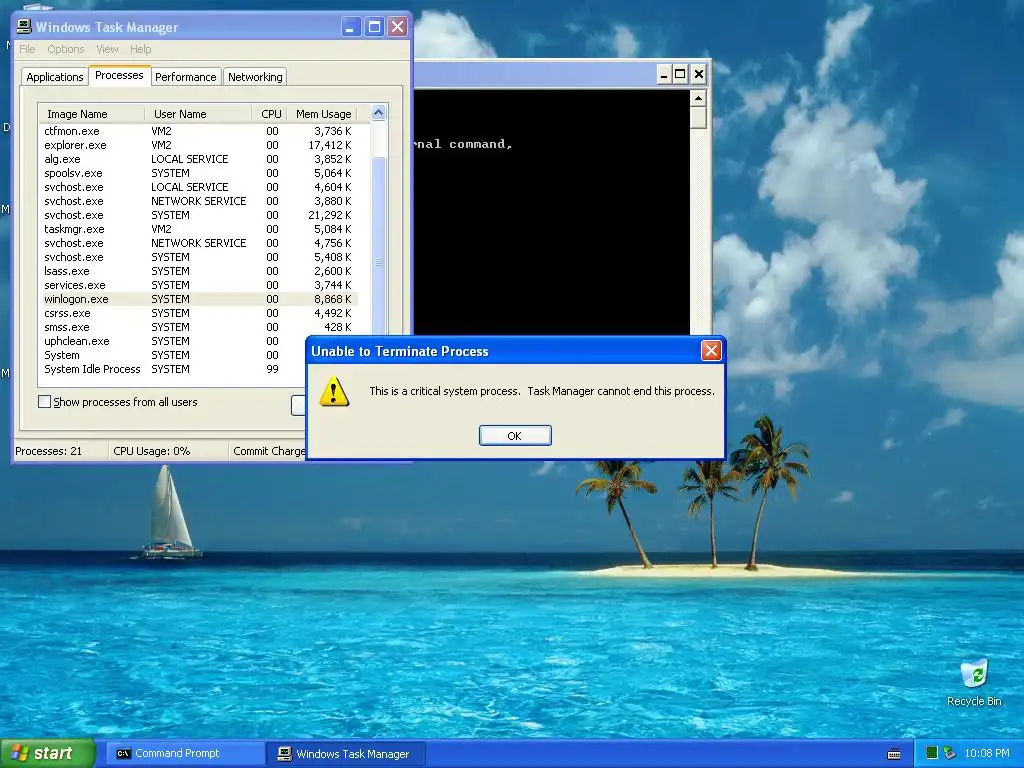Image resolution: width=1024 pixels, height=768 pixels.
Task: Select the System Idle Process row
Action: coord(173,370)
